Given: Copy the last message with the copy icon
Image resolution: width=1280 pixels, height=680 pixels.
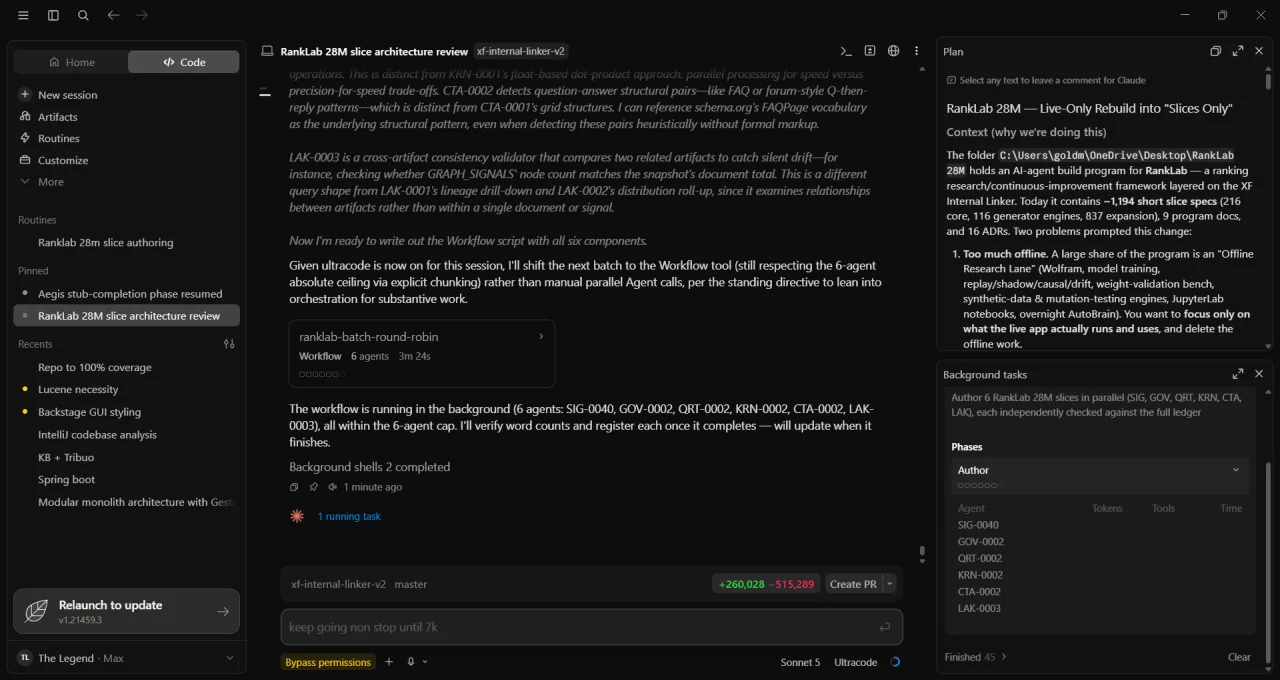Looking at the screenshot, I should (x=294, y=487).
